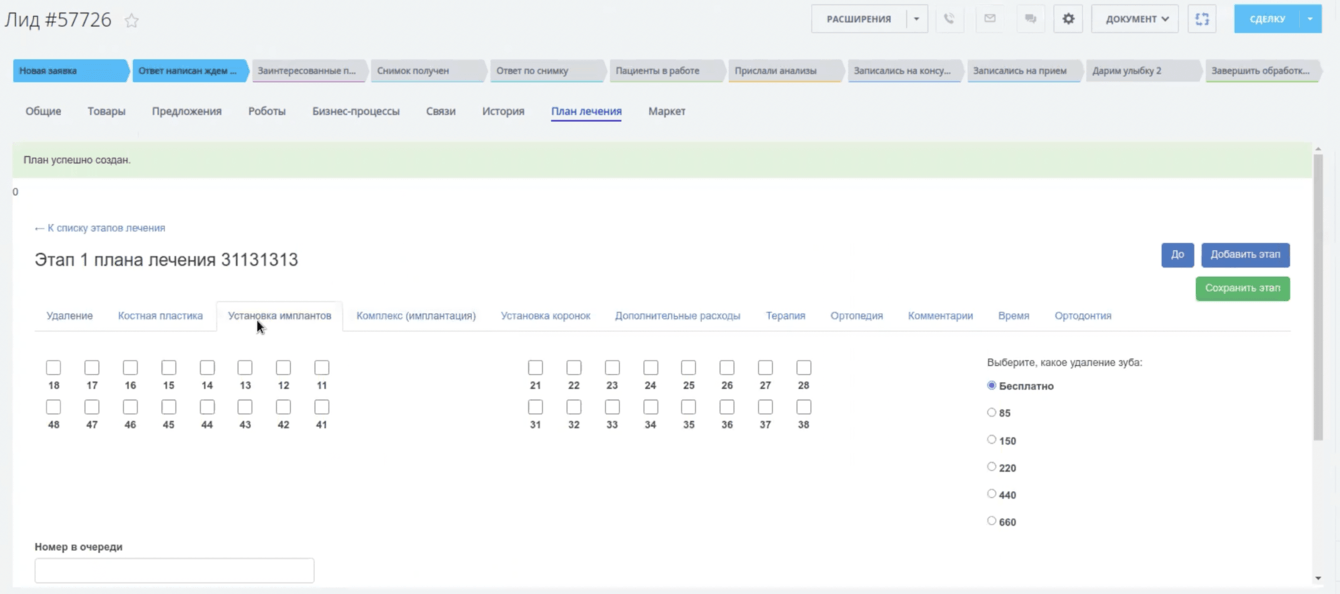
Task: Open the gear settings icon
Action: [x=1068, y=19]
